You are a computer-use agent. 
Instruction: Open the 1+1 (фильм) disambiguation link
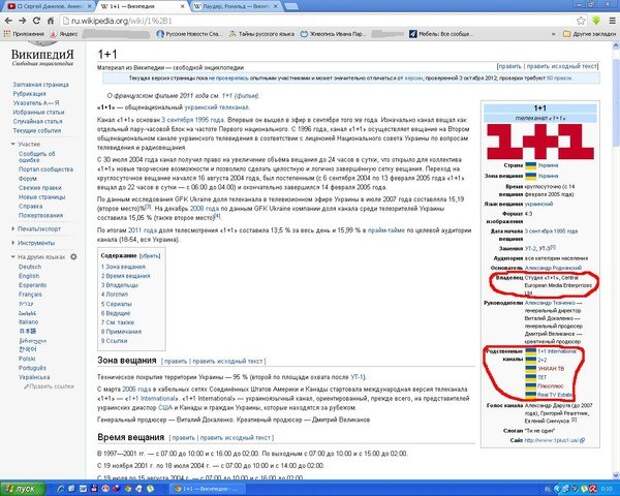(240, 96)
